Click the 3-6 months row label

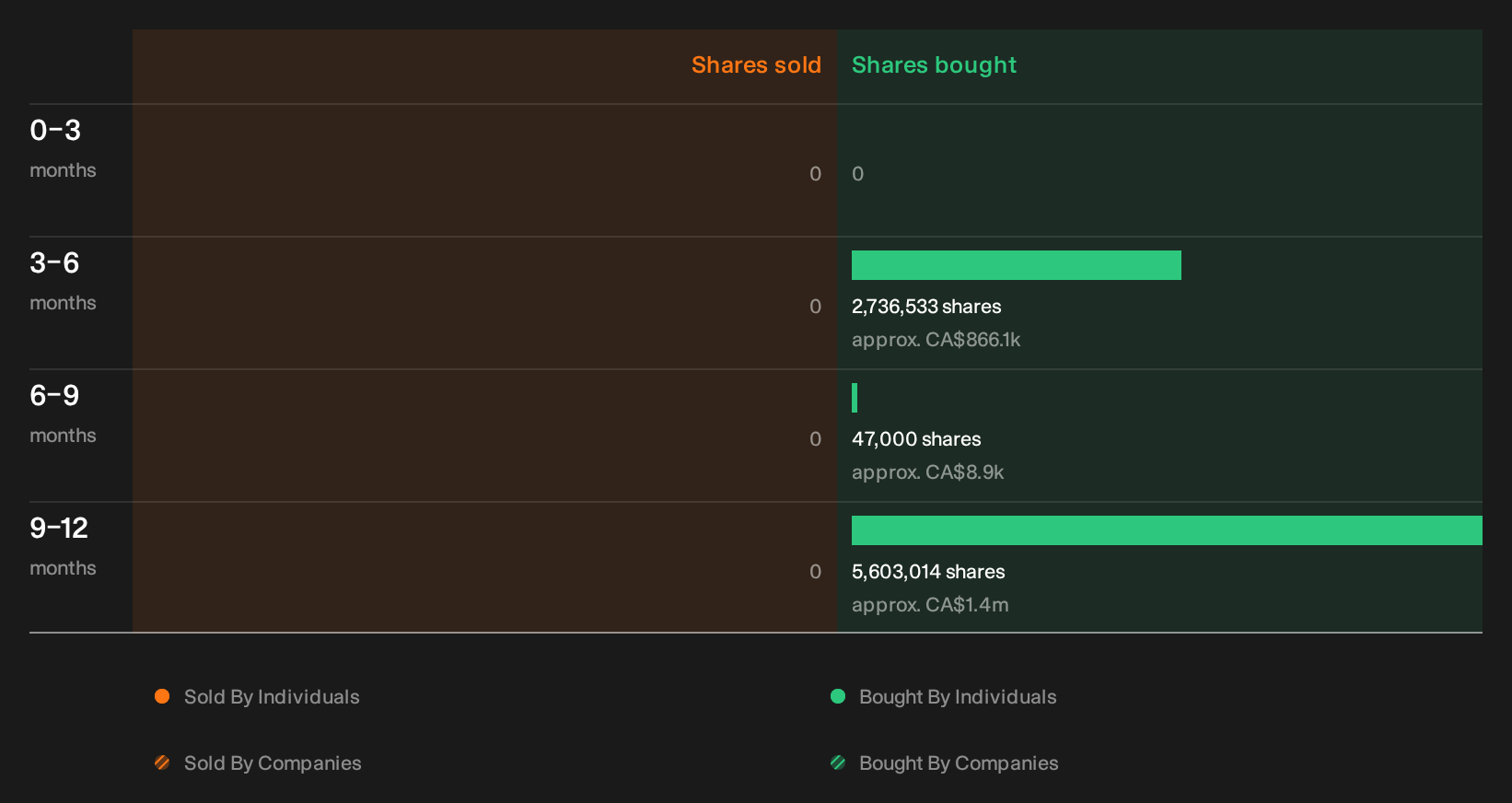click(63, 281)
